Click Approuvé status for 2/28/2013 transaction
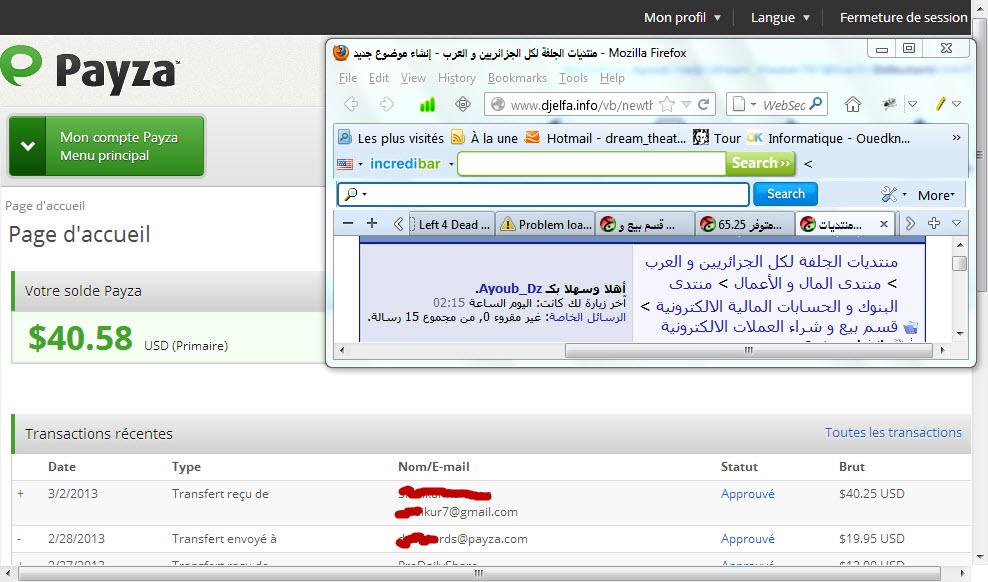This screenshot has height=582, width=988. click(748, 539)
